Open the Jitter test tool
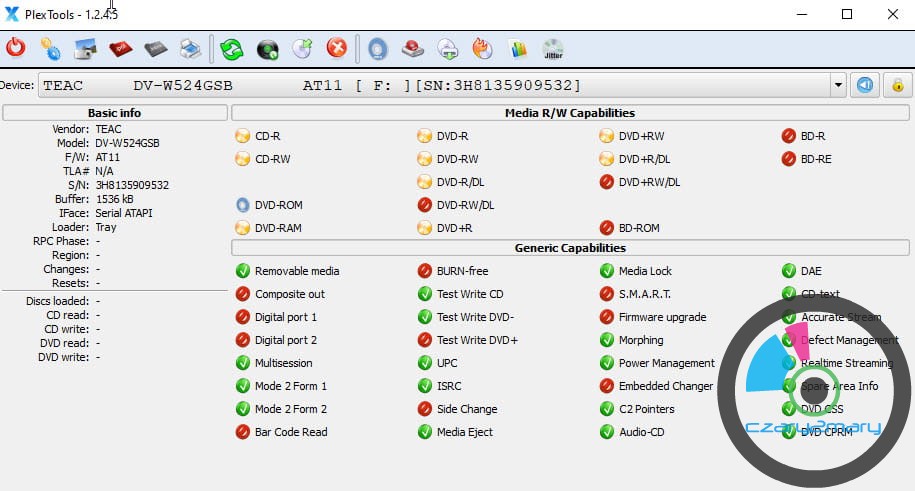The width and height of the screenshot is (915, 491). click(552, 48)
